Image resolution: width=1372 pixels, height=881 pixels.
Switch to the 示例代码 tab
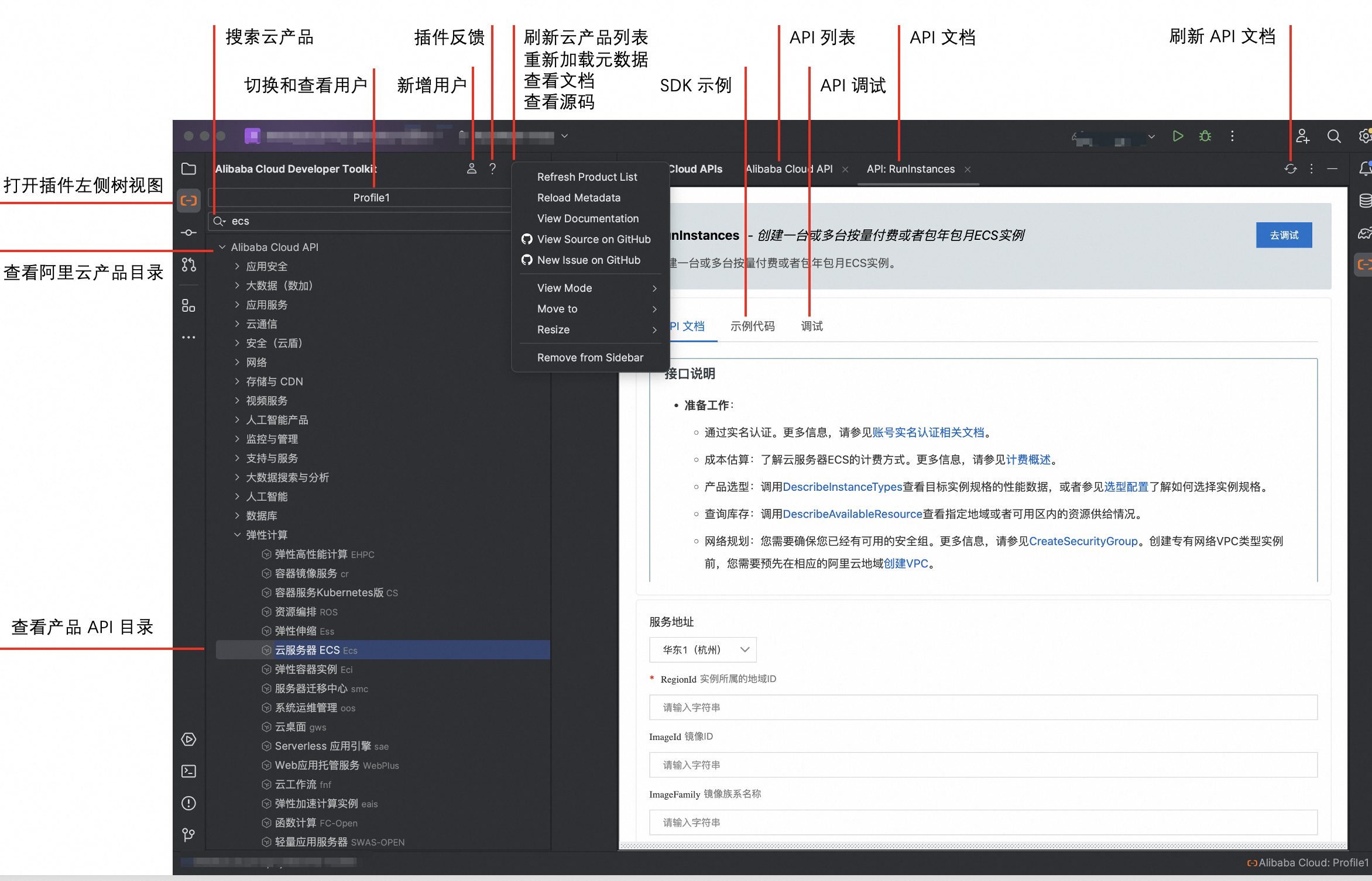(x=752, y=326)
